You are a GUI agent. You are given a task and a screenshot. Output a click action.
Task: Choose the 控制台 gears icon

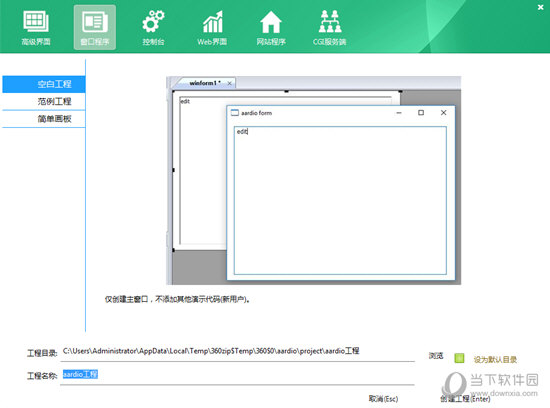153,28
